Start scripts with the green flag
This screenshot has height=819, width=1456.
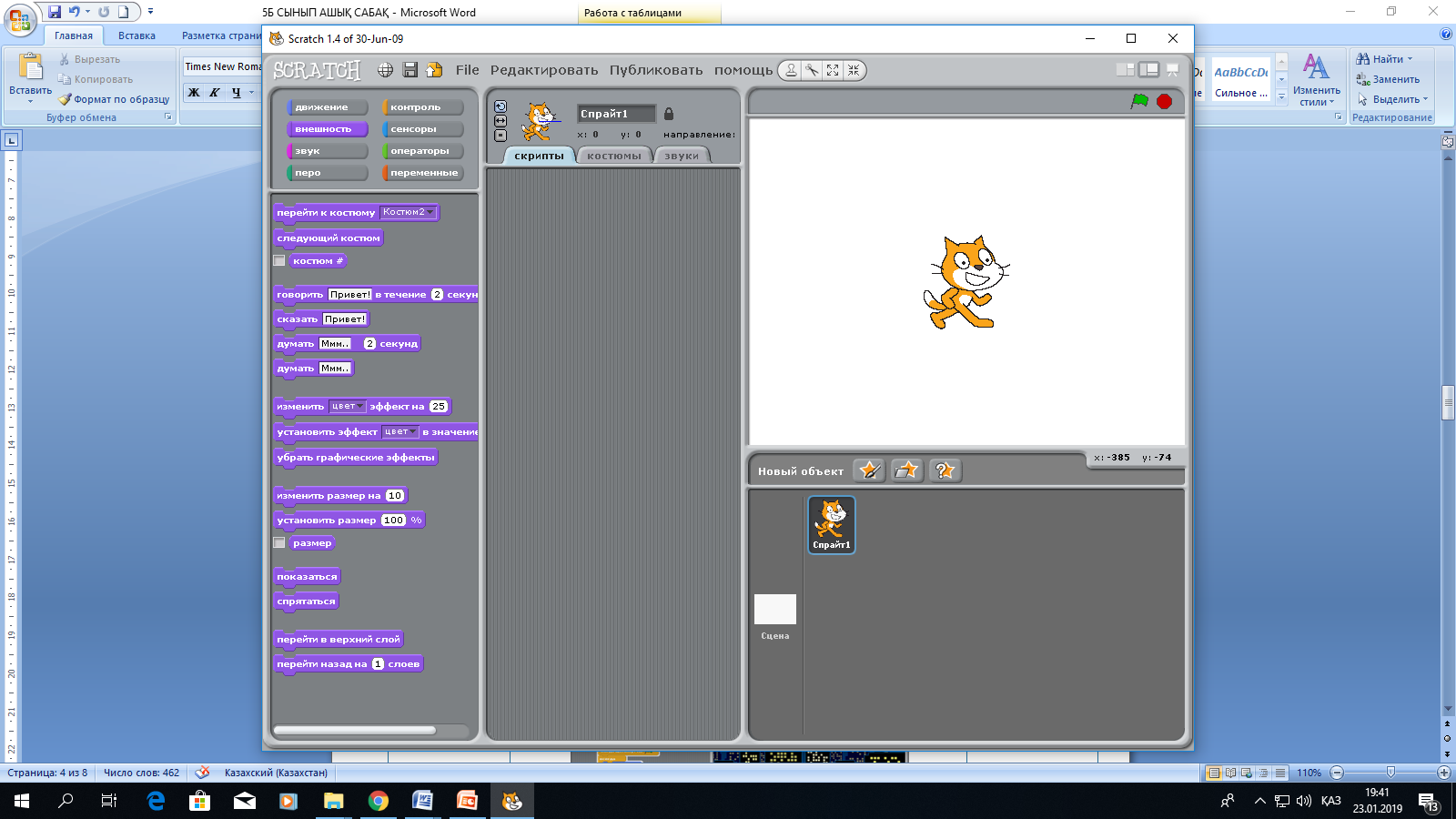(x=1139, y=101)
